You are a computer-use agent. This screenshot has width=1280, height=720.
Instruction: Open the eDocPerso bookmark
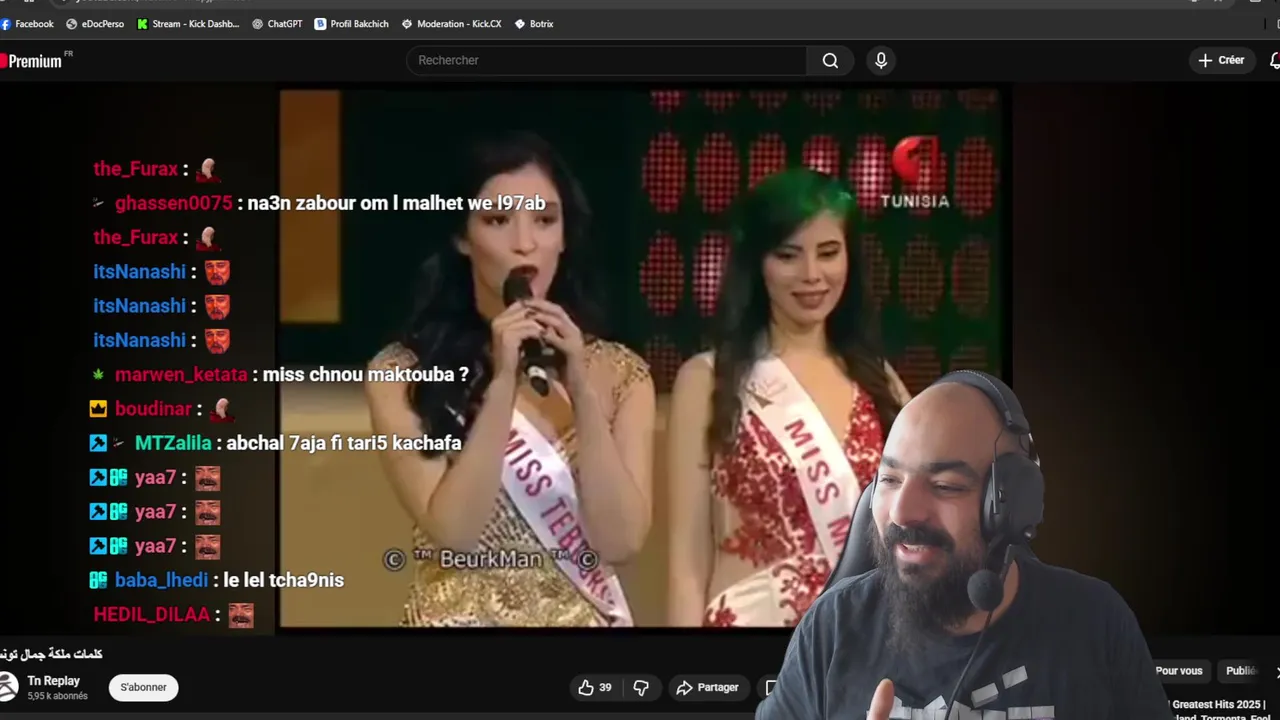tap(95, 24)
